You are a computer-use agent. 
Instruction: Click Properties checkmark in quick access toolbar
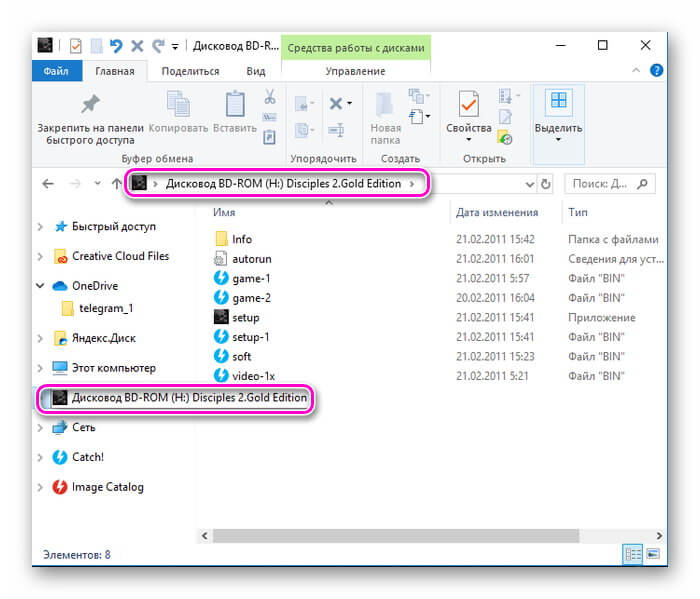click(x=76, y=46)
